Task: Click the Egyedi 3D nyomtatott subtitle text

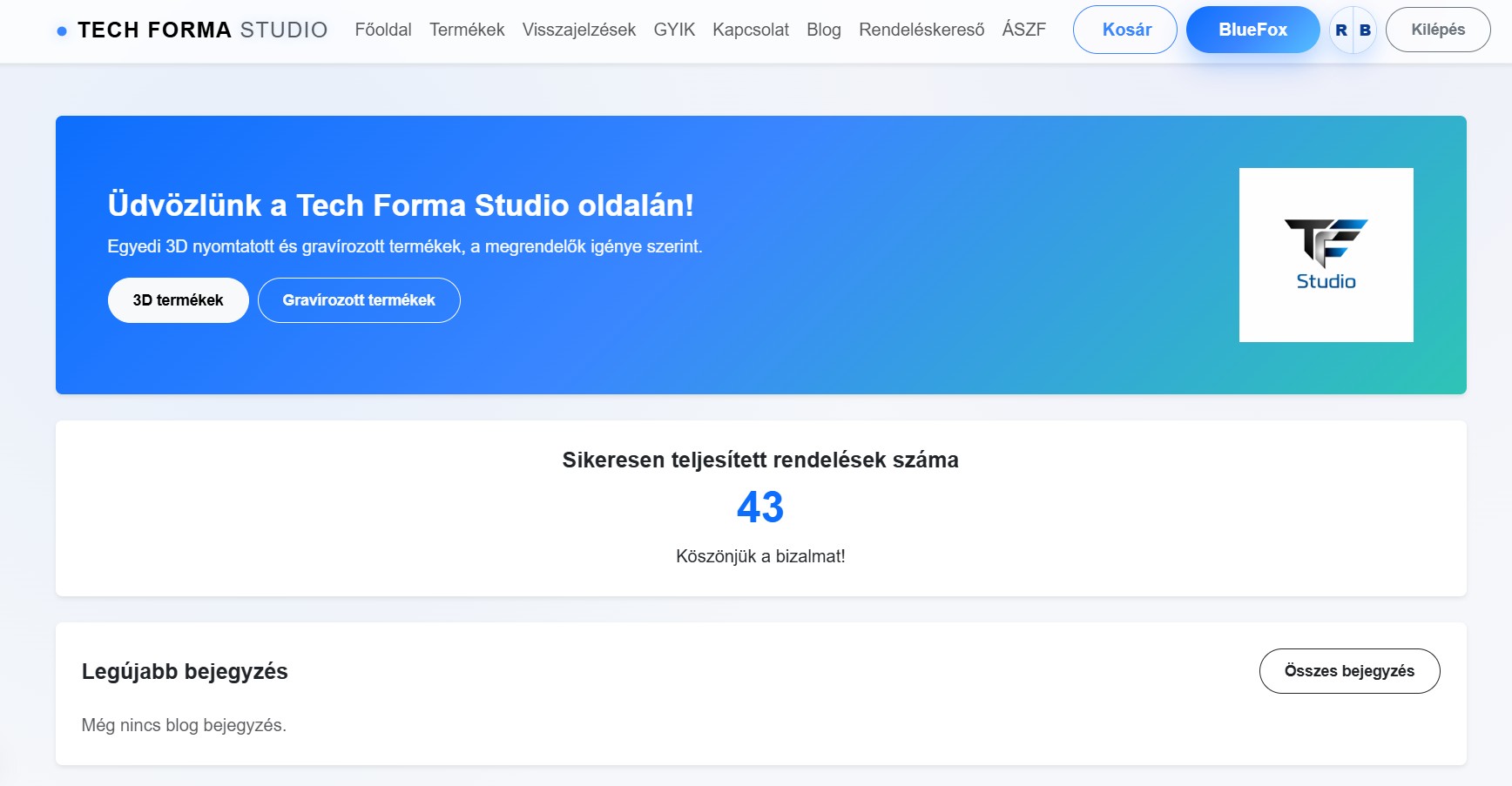Action: (x=405, y=246)
